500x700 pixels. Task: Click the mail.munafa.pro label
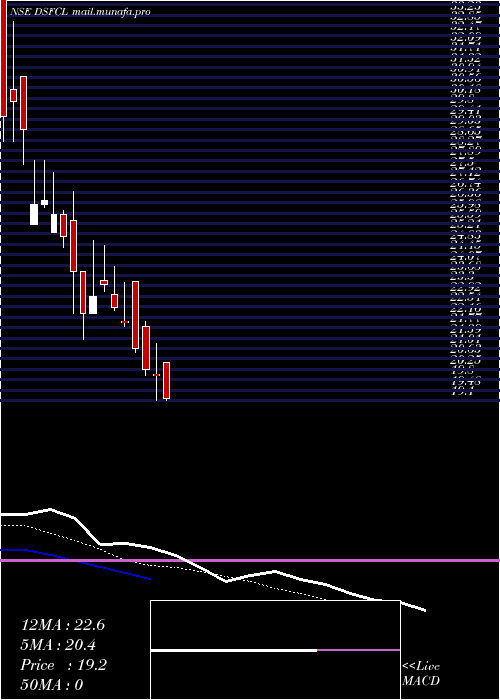[110, 12]
